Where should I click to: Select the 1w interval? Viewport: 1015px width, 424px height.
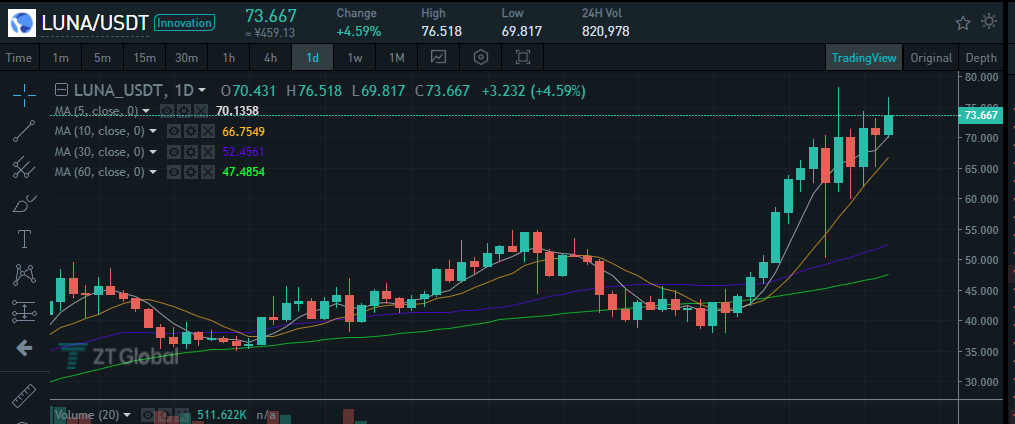(x=355, y=58)
